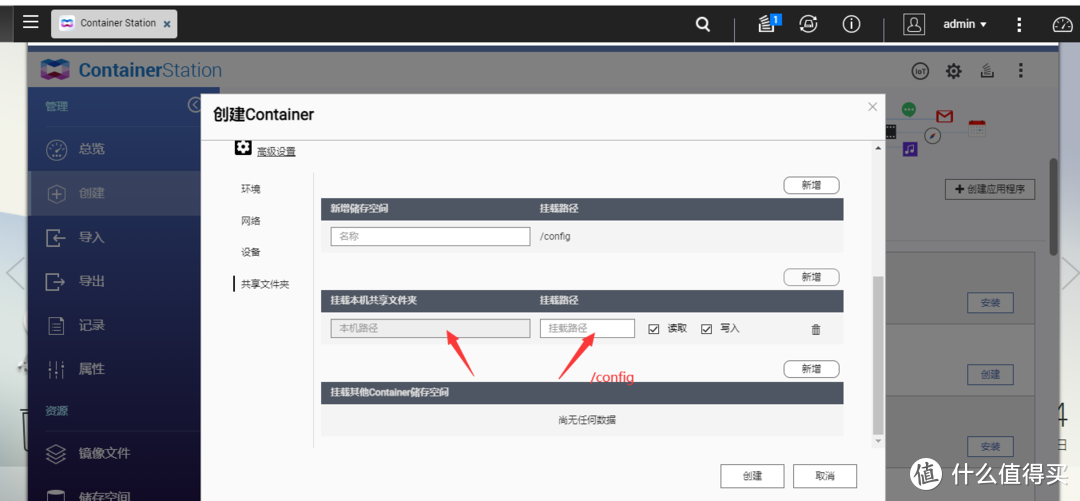Select the 网络 settings tab

tap(250, 221)
